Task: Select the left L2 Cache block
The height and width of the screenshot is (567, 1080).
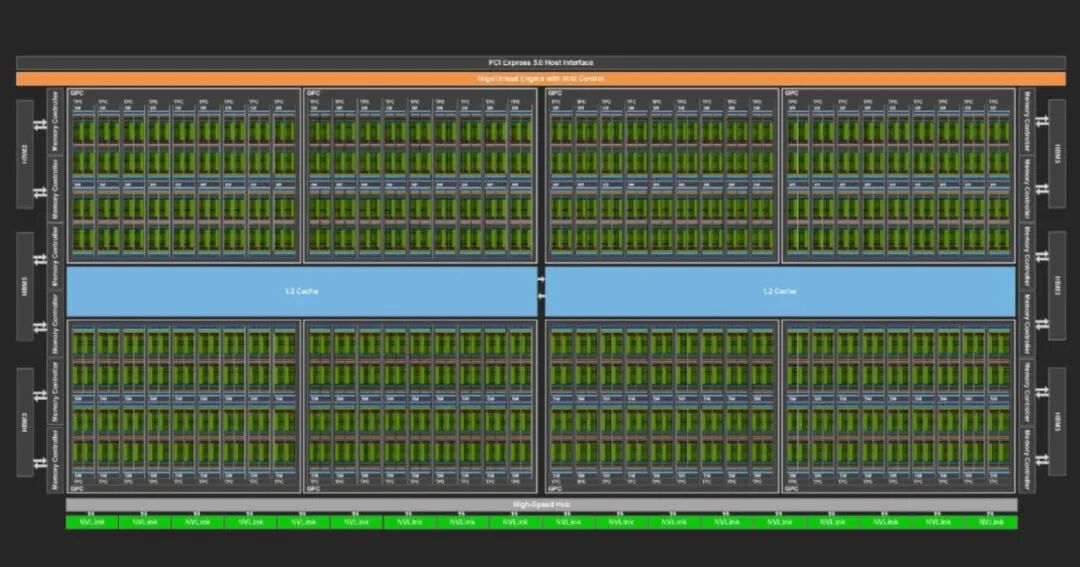Action: pyautogui.click(x=302, y=291)
